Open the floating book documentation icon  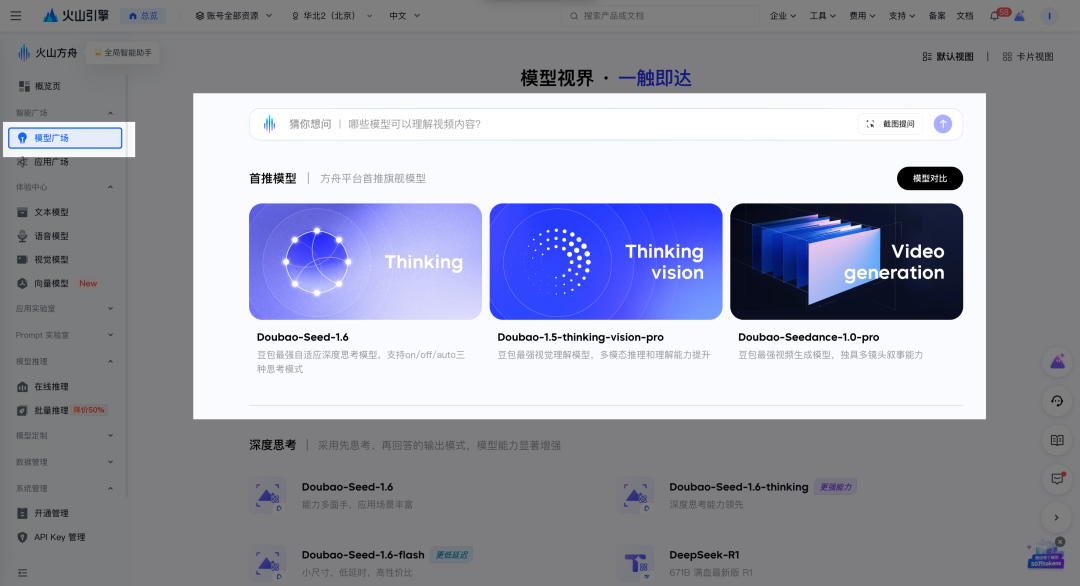click(1057, 440)
